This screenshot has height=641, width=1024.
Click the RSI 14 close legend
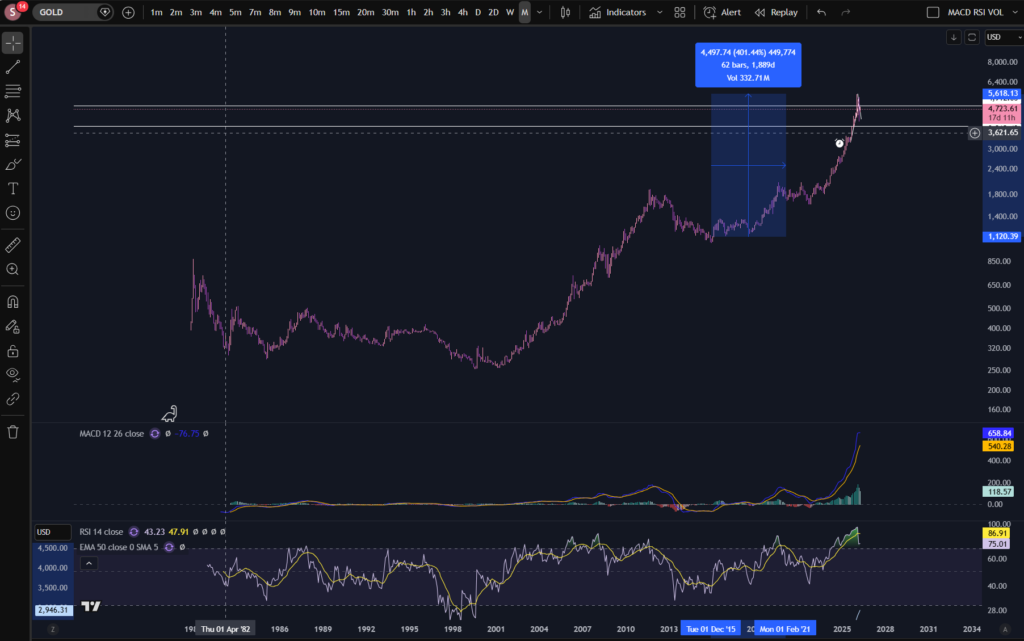101,532
